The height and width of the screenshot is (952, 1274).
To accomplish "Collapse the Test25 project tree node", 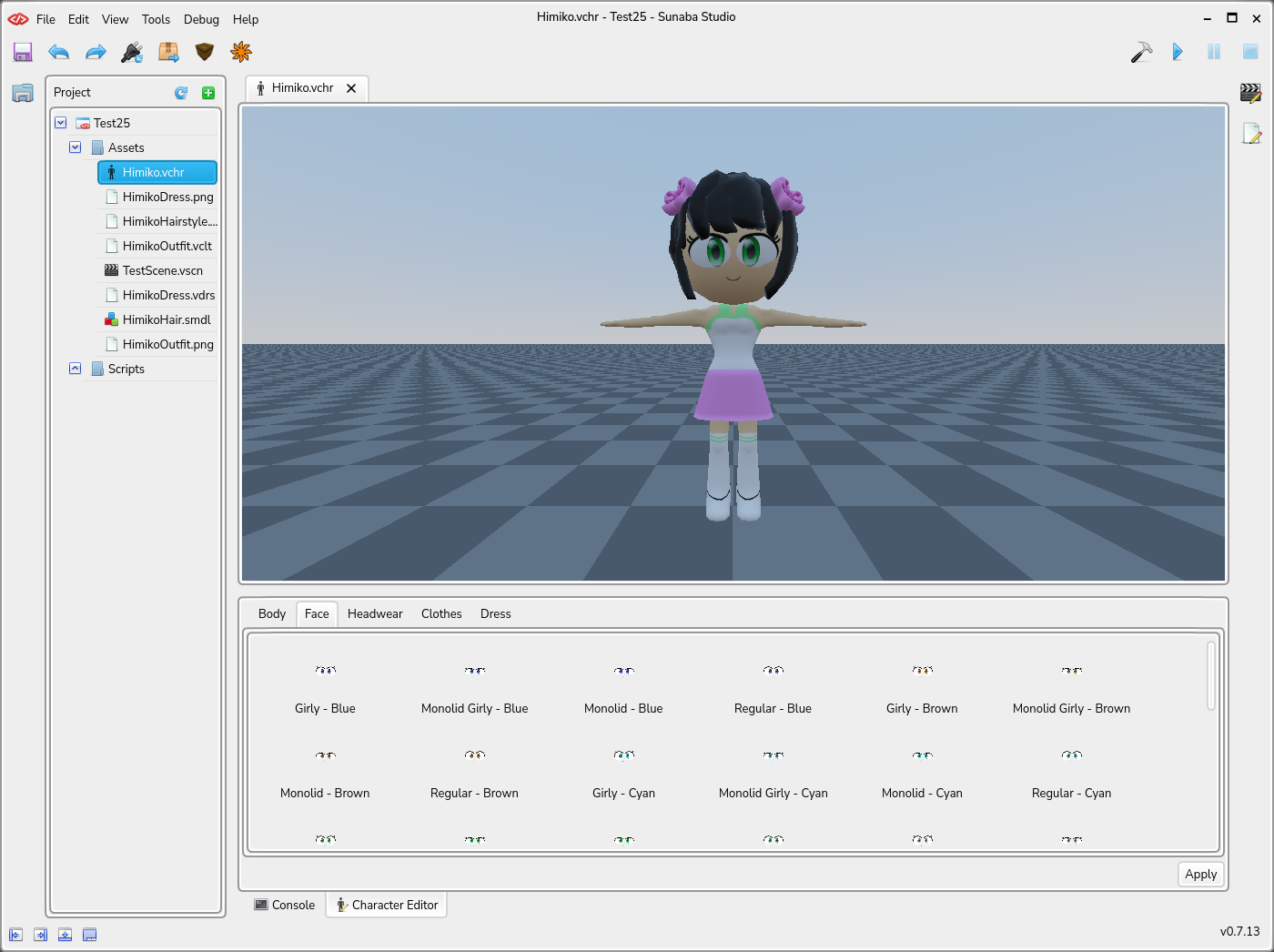I will tap(61, 123).
